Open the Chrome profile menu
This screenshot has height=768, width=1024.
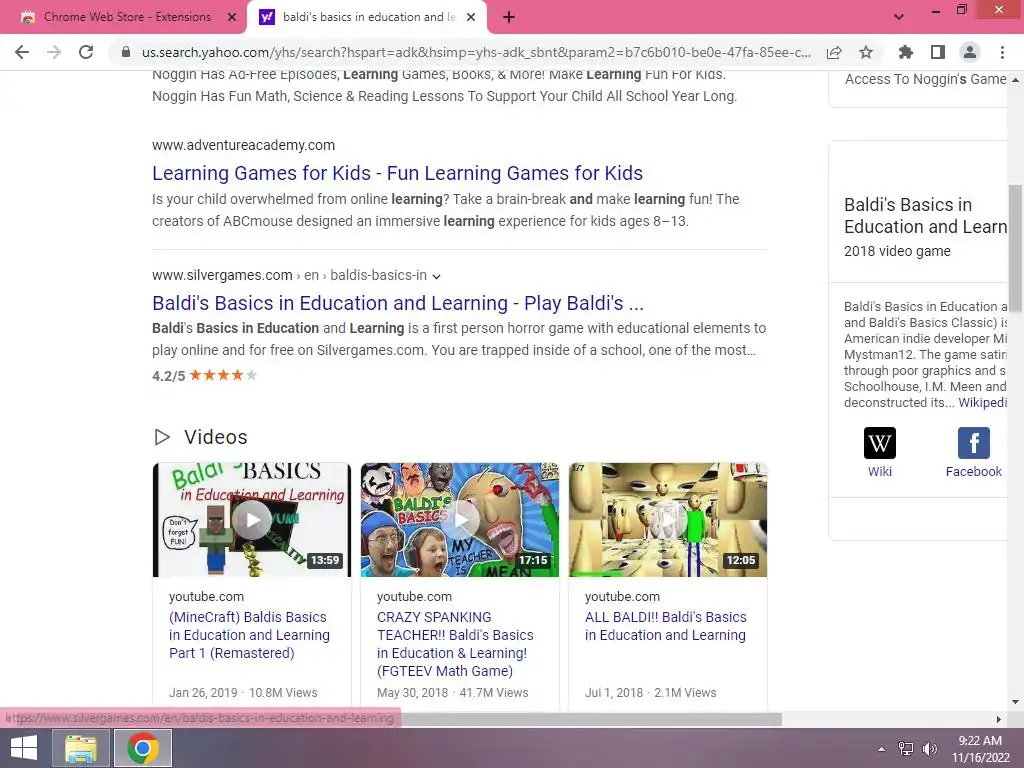970,52
